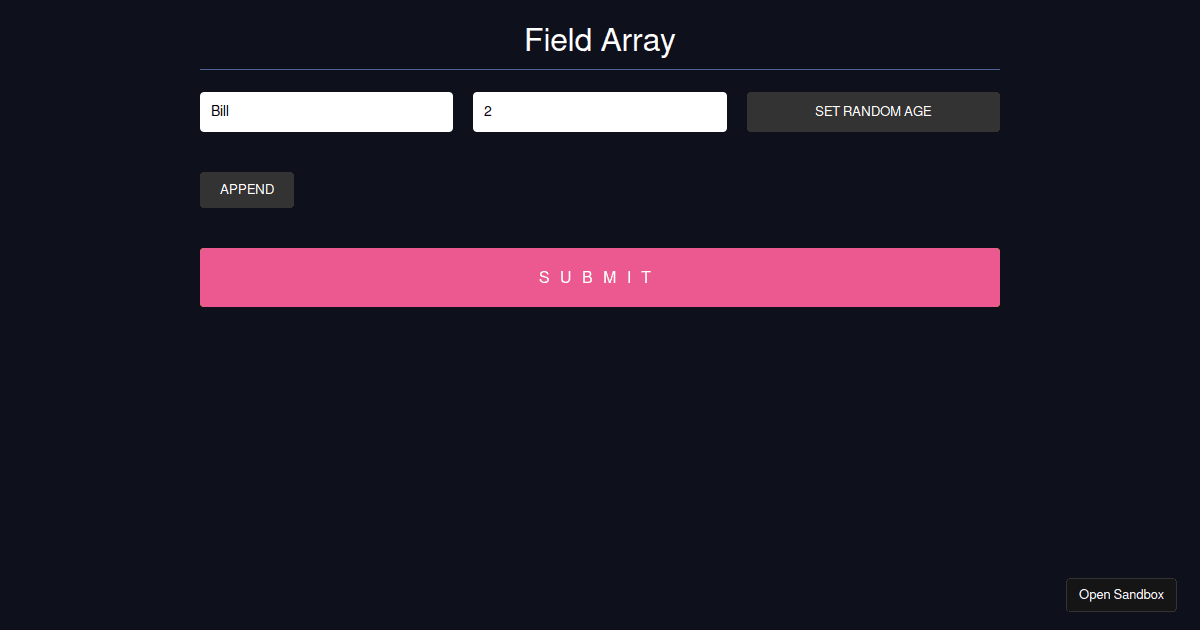1200x630 pixels.
Task: Click the header divider line area
Action: click(599, 69)
